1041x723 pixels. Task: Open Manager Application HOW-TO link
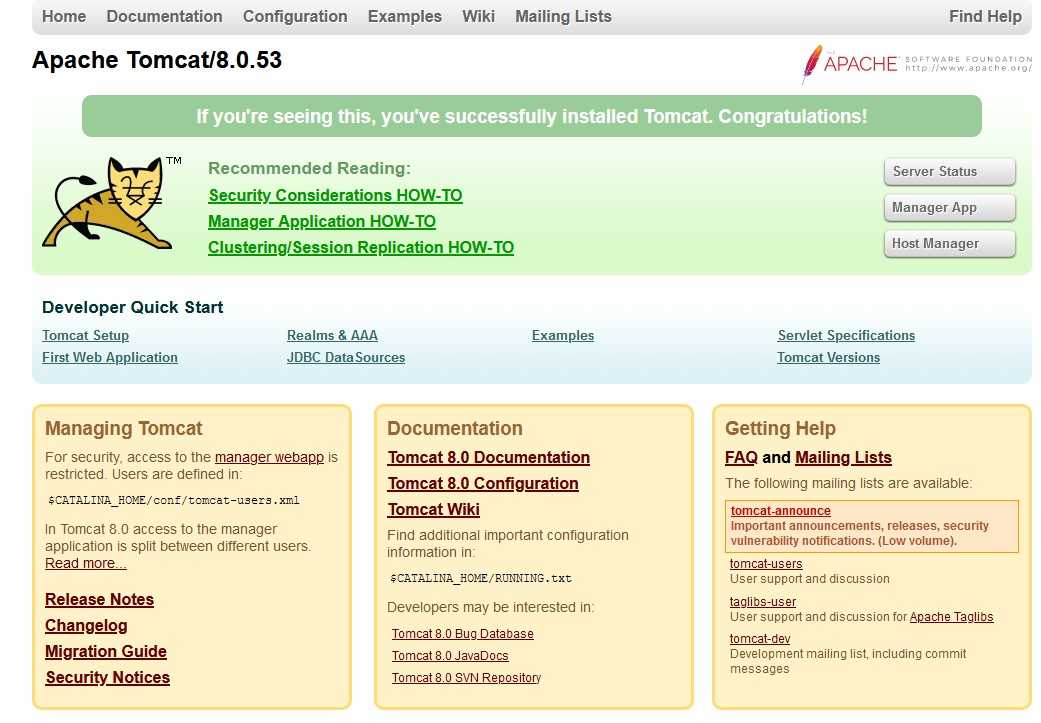(x=322, y=221)
